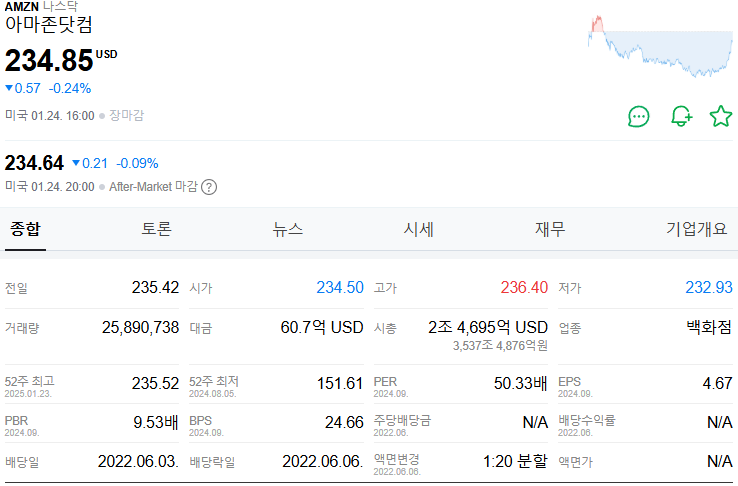Viewport: 738px width, 486px height.
Task: Click the BPS value 24.66
Action: click(344, 422)
